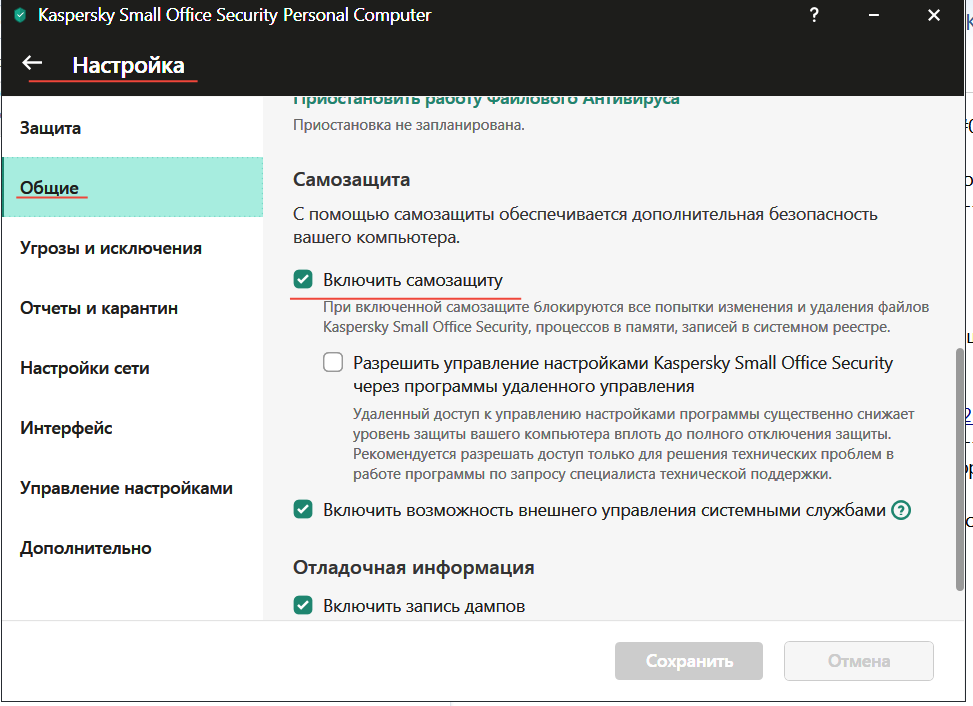Image resolution: width=973 pixels, height=706 pixels.
Task: Click the Kaspersky shield logo icon
Action: click(x=20, y=15)
